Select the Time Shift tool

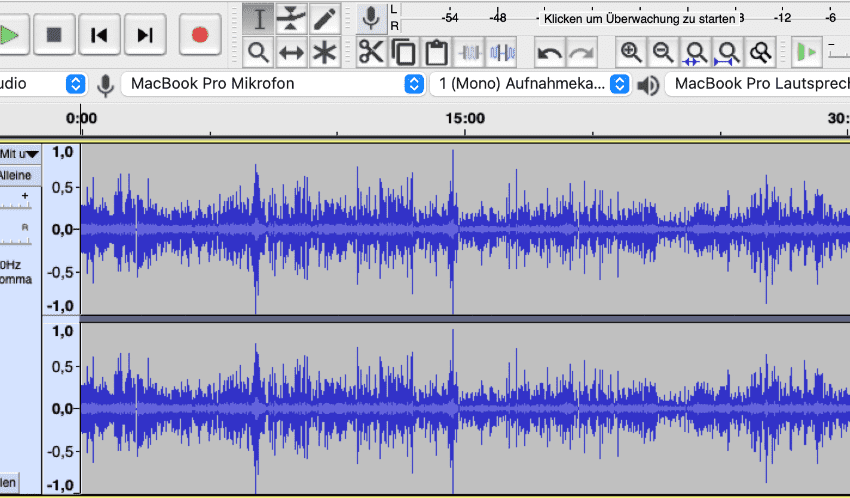pos(291,53)
